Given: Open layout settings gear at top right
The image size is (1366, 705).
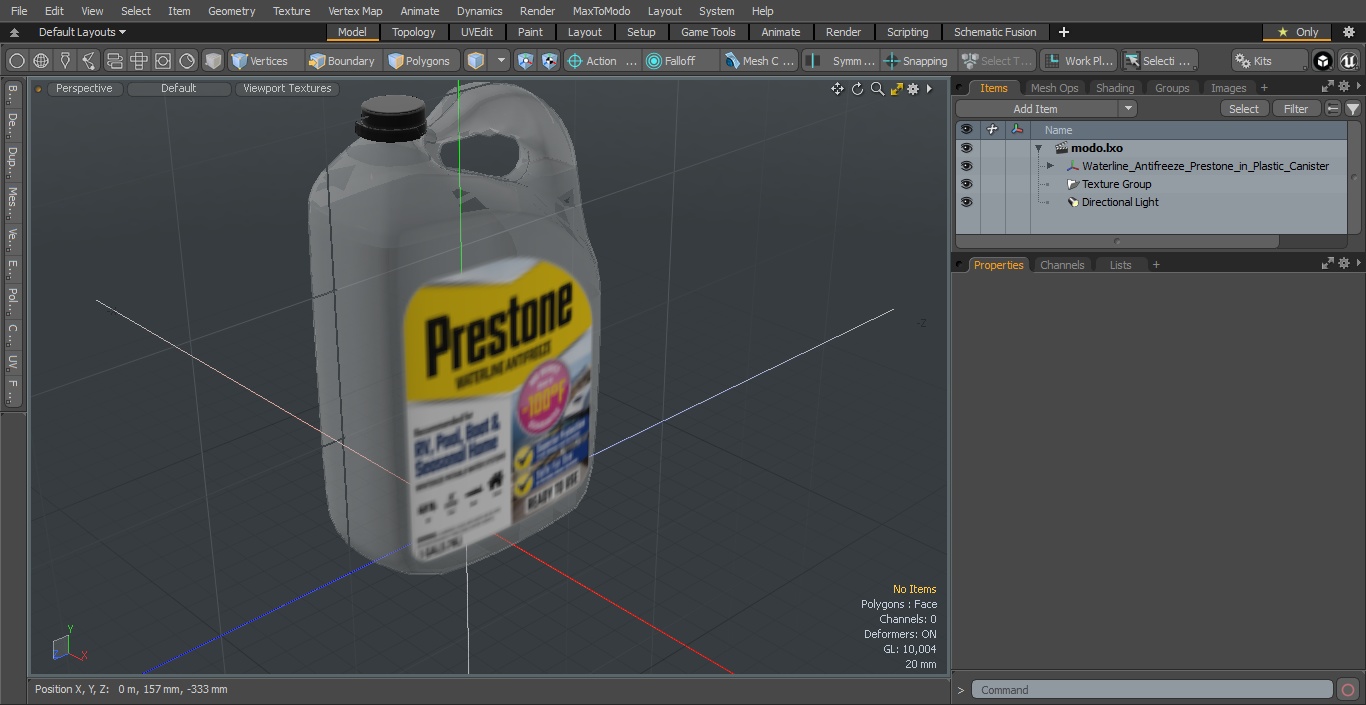Looking at the screenshot, I should 1348,32.
